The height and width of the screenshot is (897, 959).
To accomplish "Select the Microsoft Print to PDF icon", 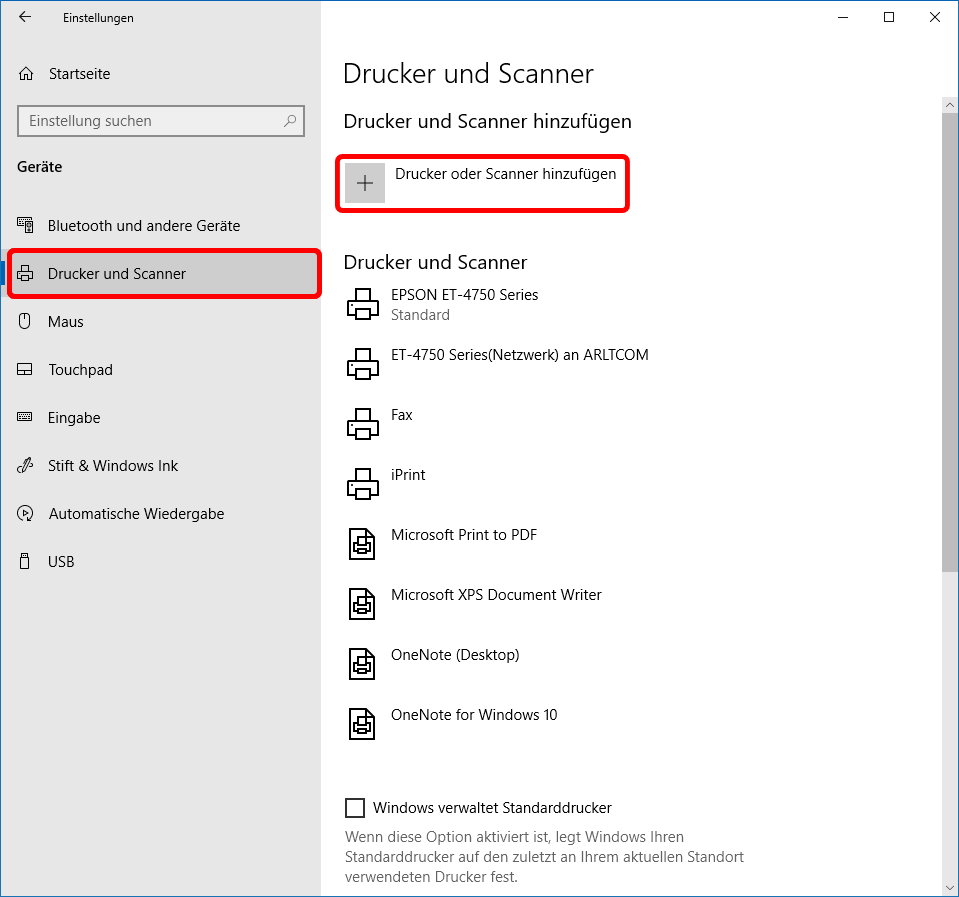I will point(362,544).
